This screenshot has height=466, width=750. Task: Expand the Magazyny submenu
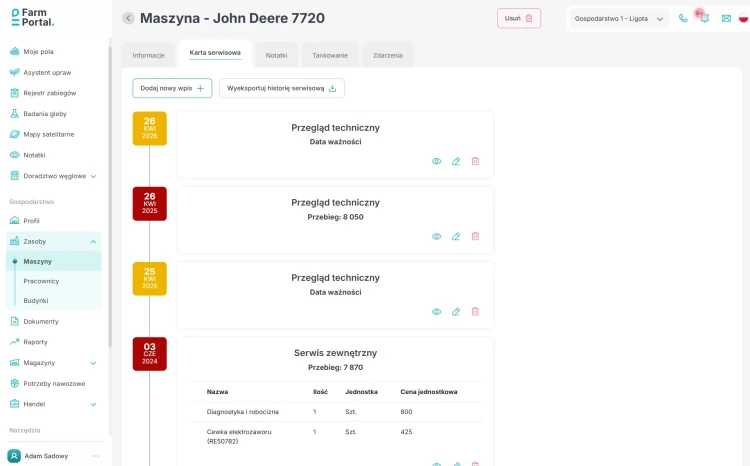[93, 363]
